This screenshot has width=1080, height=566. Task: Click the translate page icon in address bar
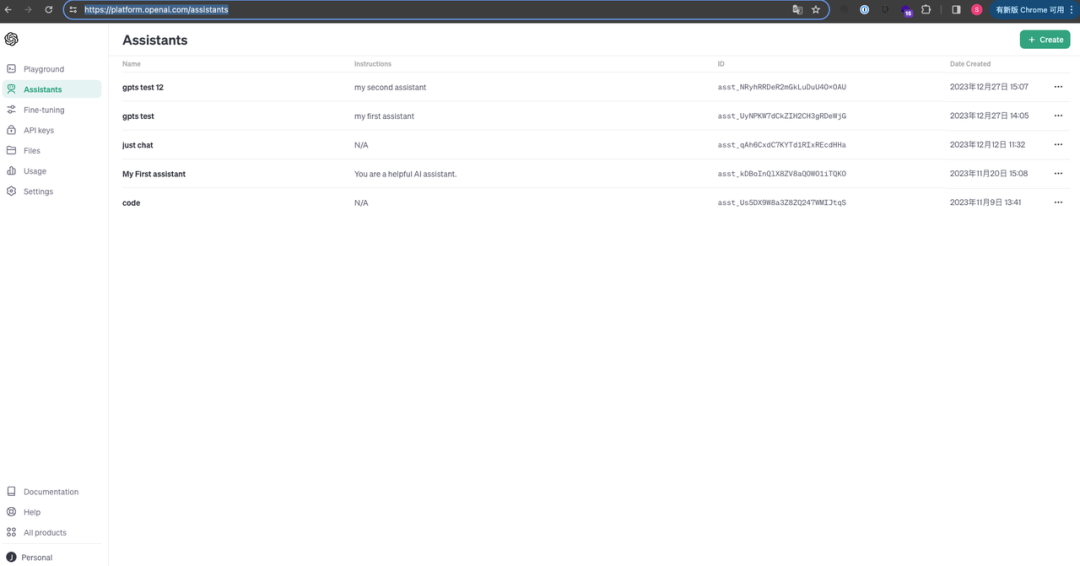(x=798, y=10)
